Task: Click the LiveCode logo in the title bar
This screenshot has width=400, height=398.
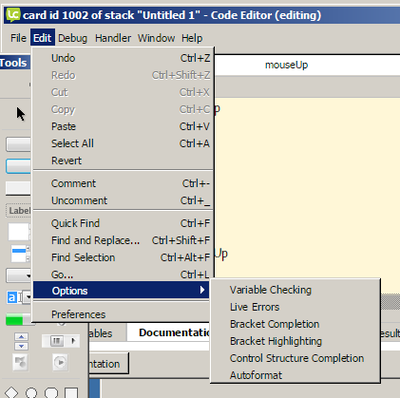Action: tap(13, 15)
